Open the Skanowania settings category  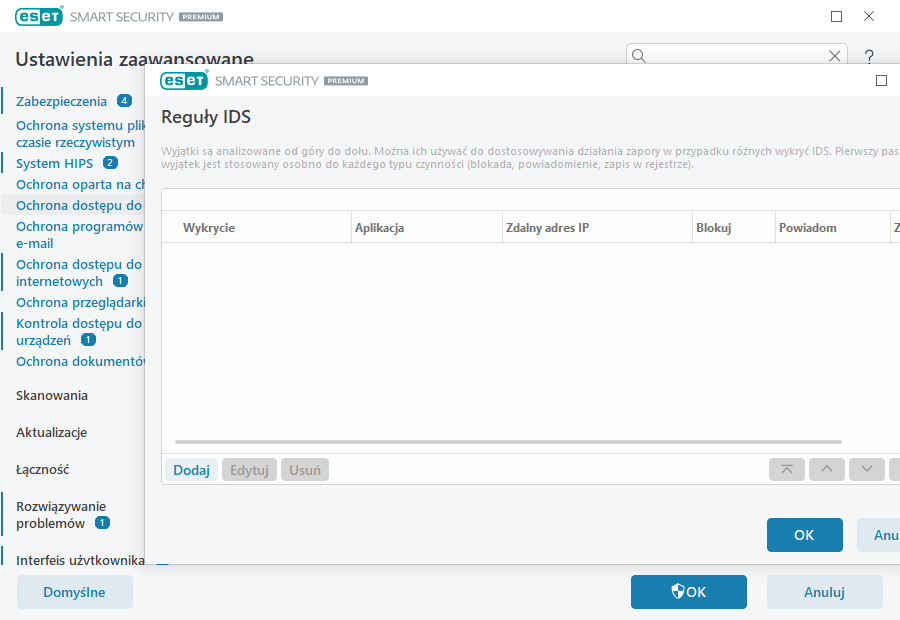pyautogui.click(x=52, y=395)
